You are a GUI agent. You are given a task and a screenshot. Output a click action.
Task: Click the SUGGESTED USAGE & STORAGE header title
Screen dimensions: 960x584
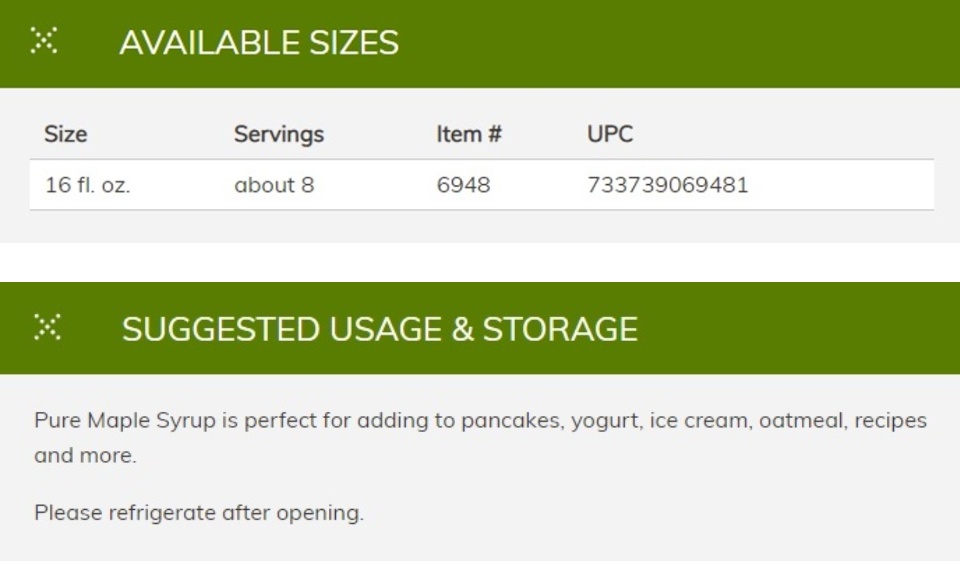tap(380, 329)
